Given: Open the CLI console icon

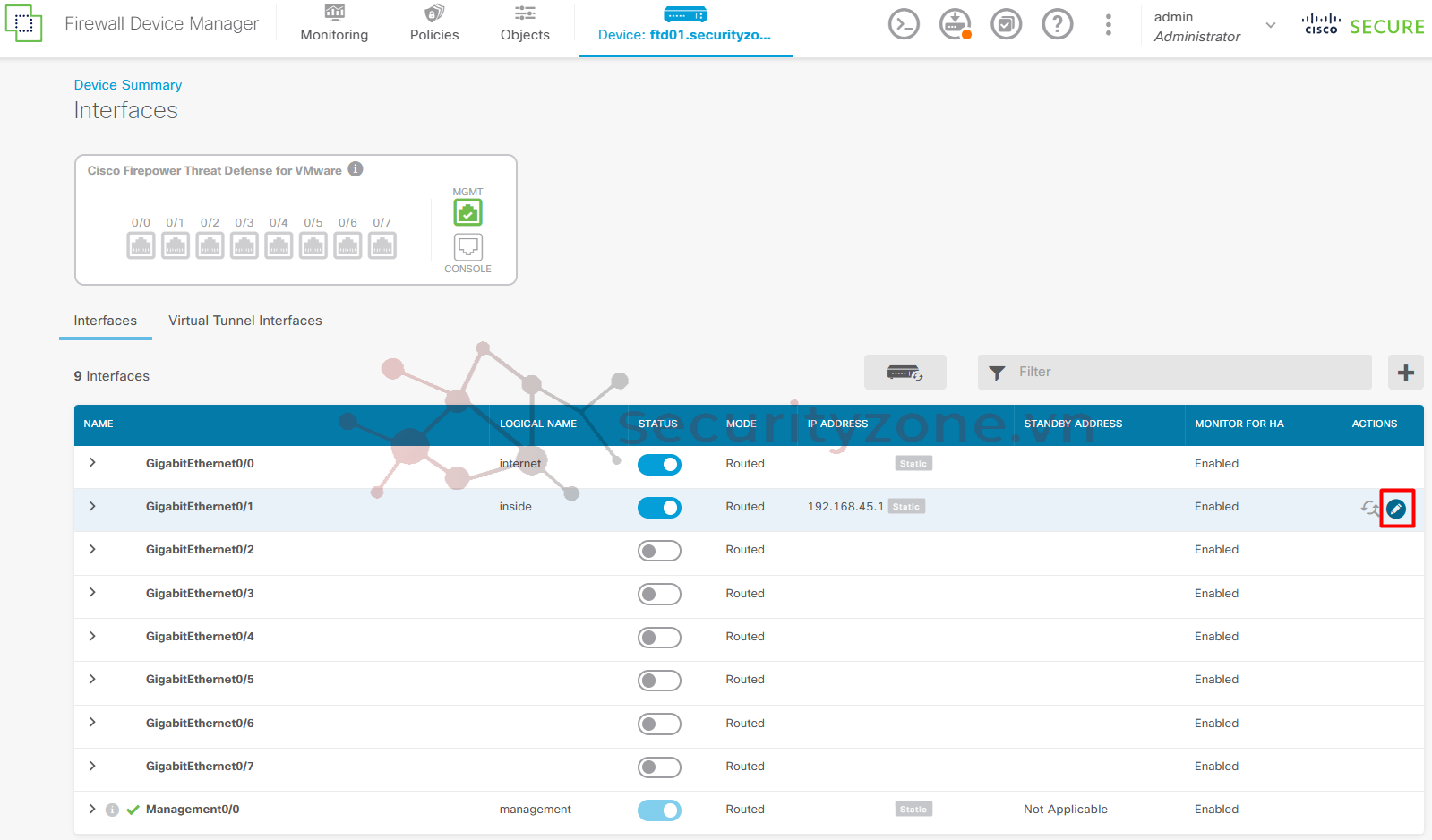Looking at the screenshot, I should [x=904, y=24].
